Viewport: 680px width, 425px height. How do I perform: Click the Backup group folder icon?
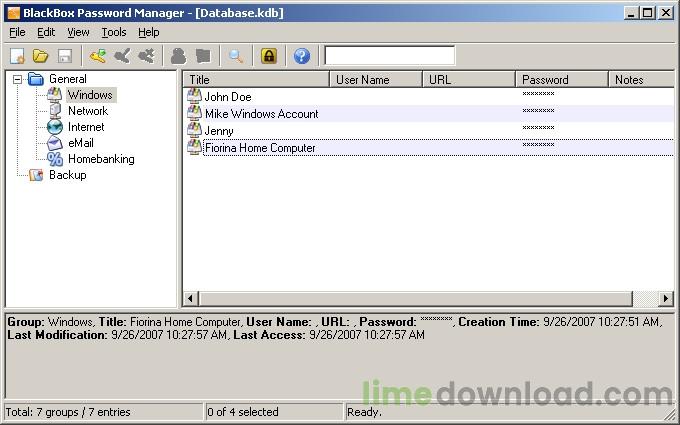36,175
